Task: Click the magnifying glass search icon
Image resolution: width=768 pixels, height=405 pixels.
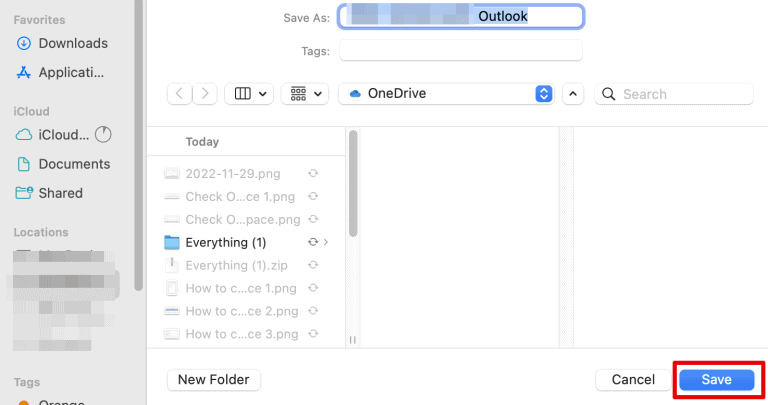Action: tap(608, 94)
